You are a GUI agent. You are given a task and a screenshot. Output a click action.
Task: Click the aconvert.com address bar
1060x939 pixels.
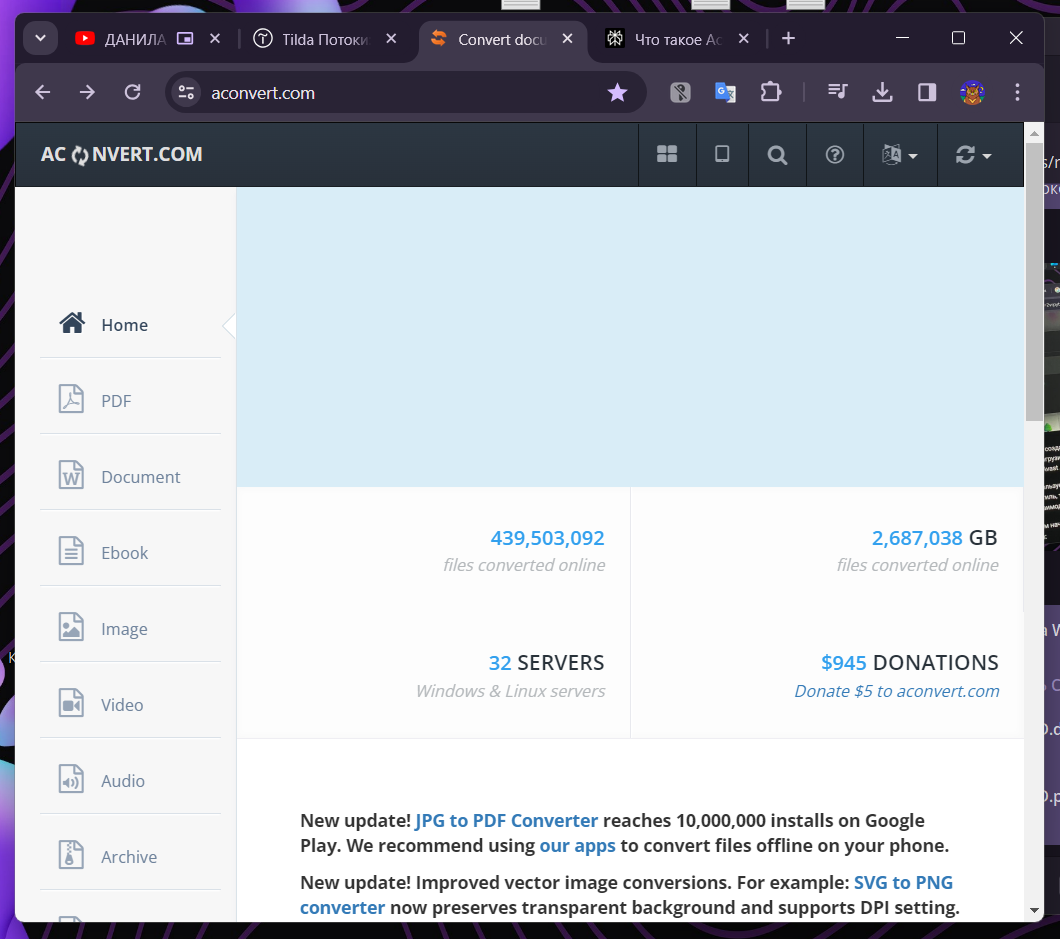[x=406, y=93]
